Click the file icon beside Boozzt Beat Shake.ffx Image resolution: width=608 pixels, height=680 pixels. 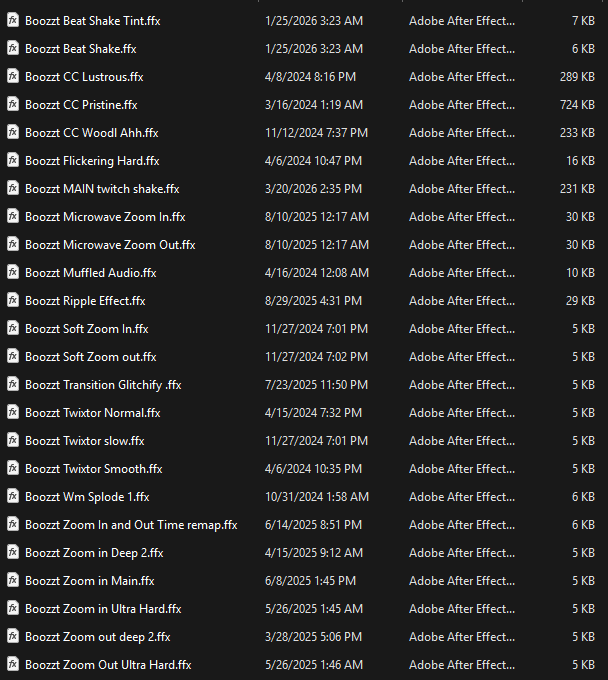click(13, 48)
